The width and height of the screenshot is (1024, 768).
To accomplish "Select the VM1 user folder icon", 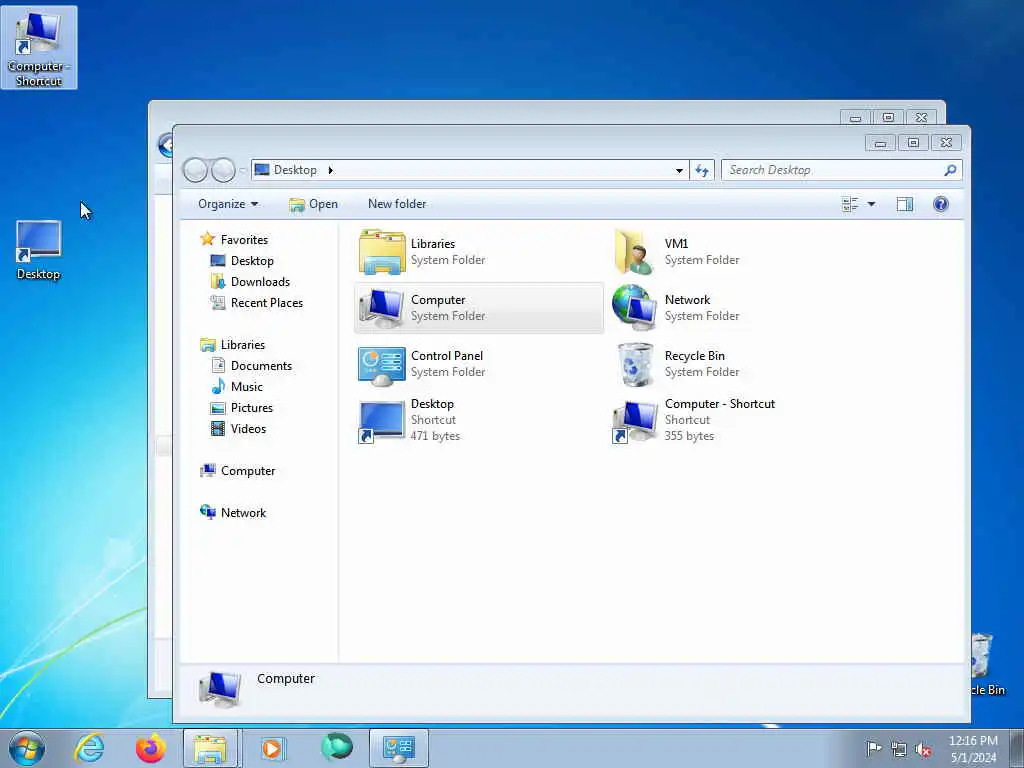I will pos(634,252).
